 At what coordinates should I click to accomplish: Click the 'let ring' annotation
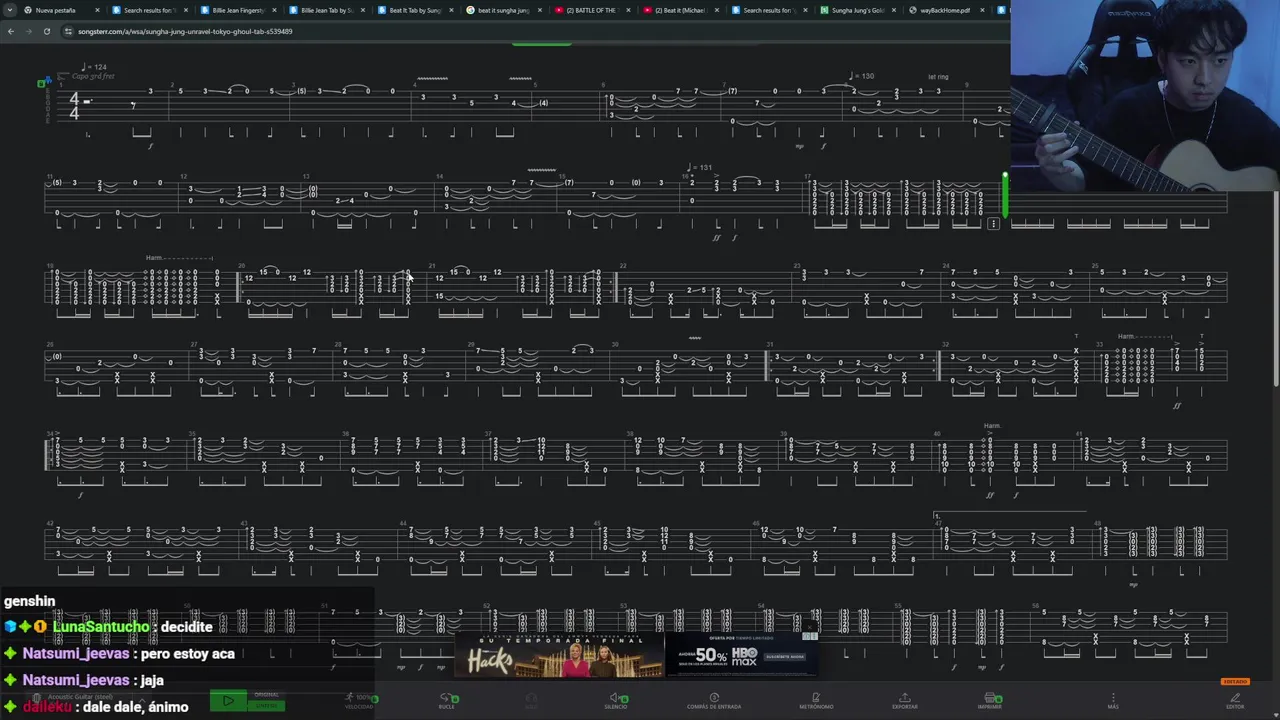[x=937, y=76]
